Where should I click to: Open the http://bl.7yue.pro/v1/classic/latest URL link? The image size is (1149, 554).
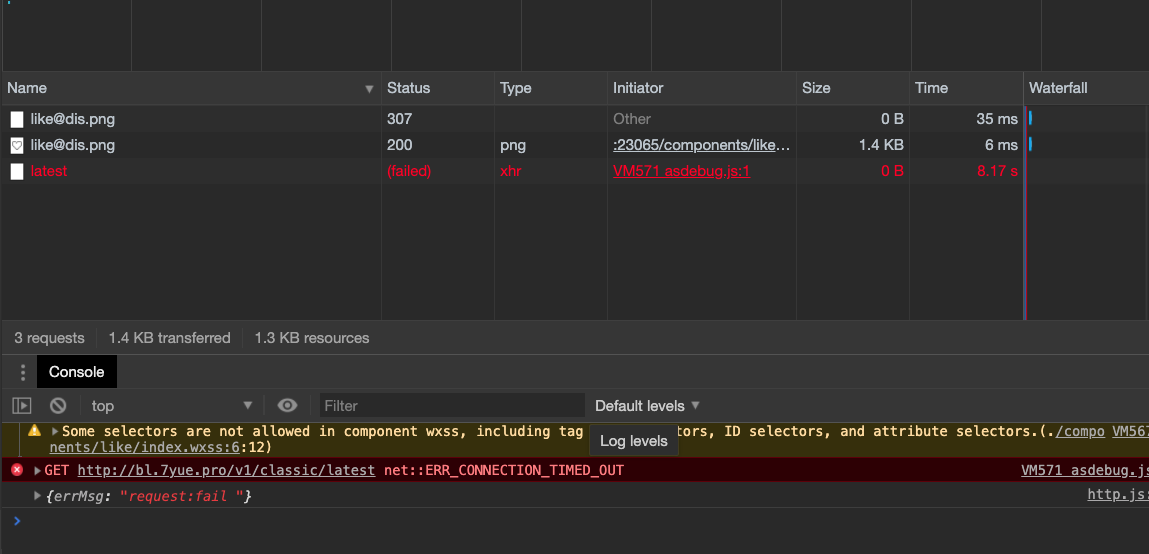click(x=226, y=470)
